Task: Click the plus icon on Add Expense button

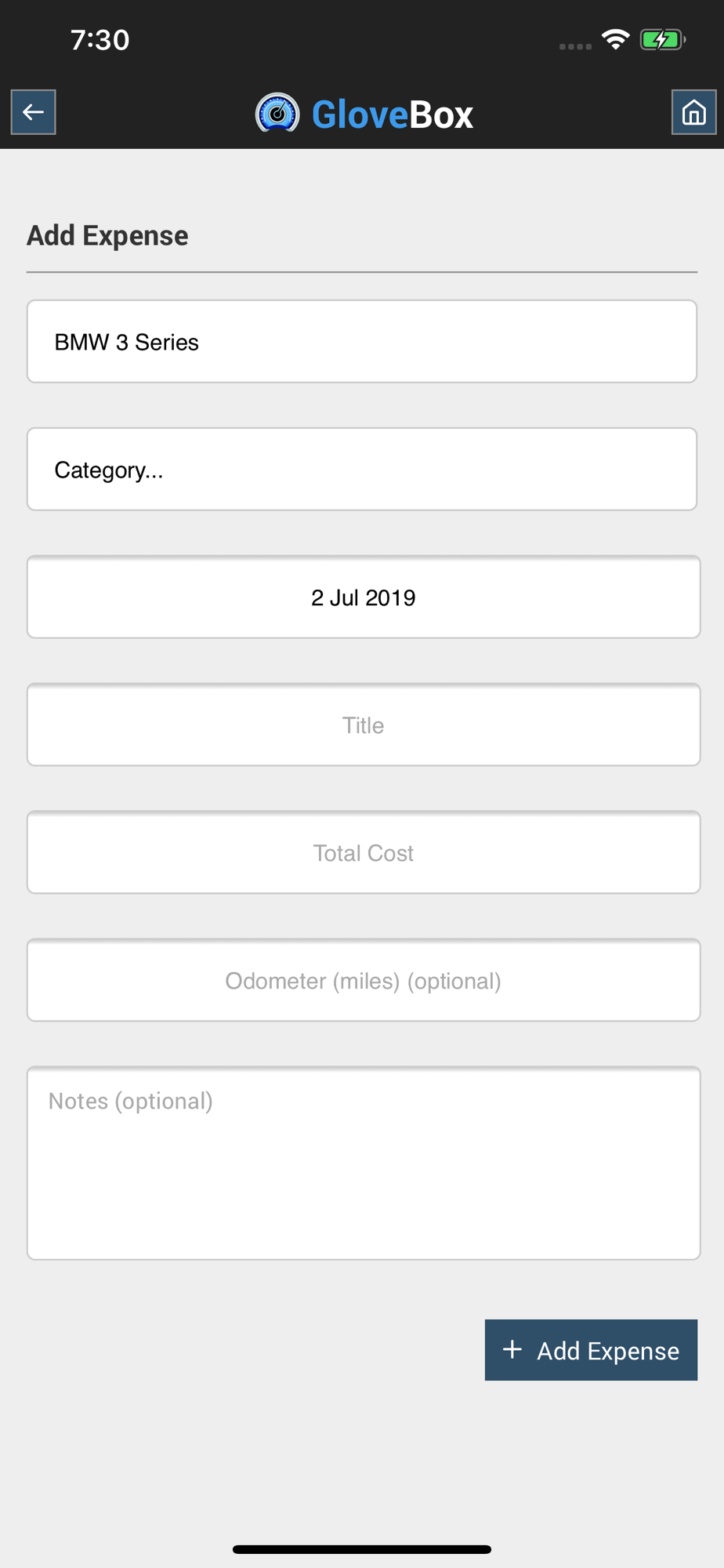Action: [x=512, y=1349]
